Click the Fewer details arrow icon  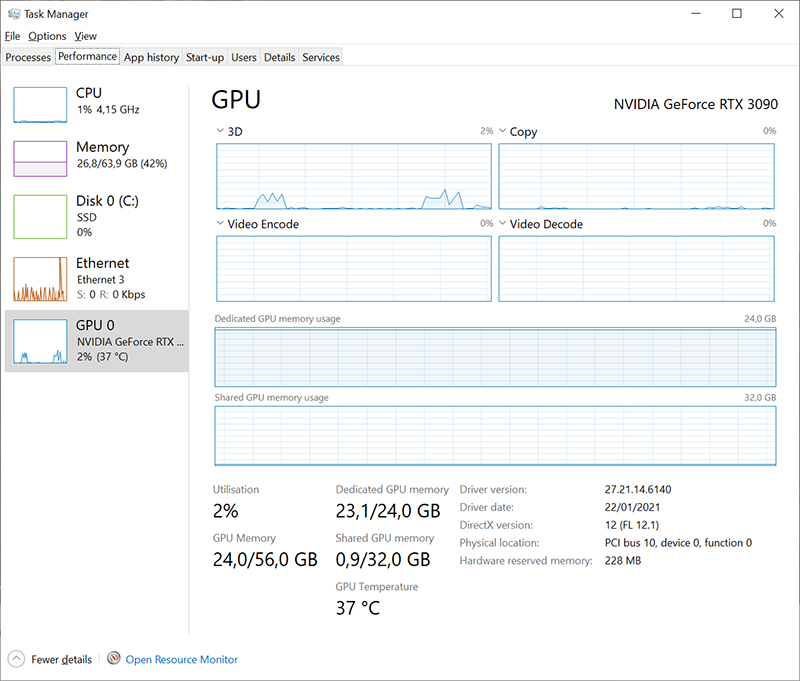point(16,659)
